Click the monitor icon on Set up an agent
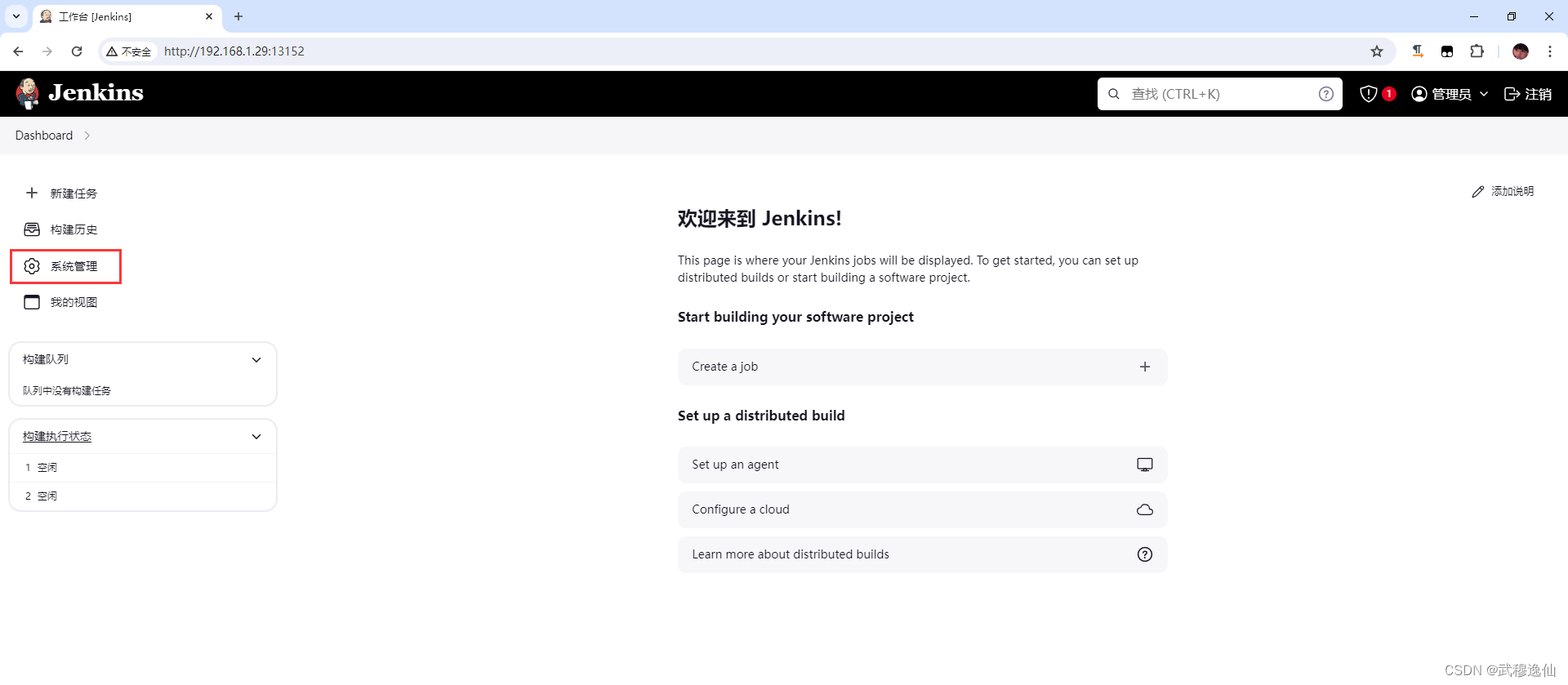Viewport: 1568px width, 685px height. tap(1145, 465)
